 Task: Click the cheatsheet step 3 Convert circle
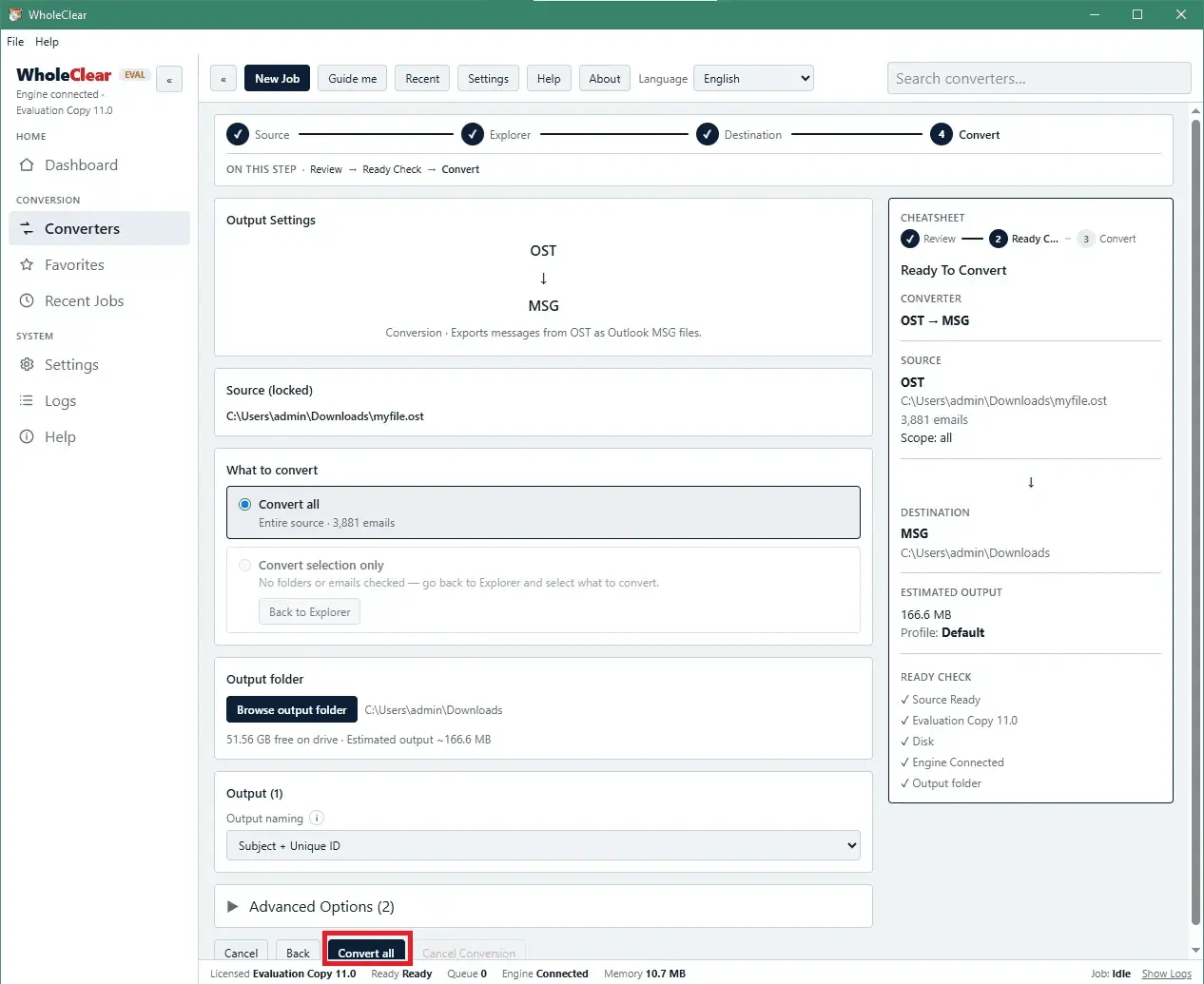point(1086,239)
